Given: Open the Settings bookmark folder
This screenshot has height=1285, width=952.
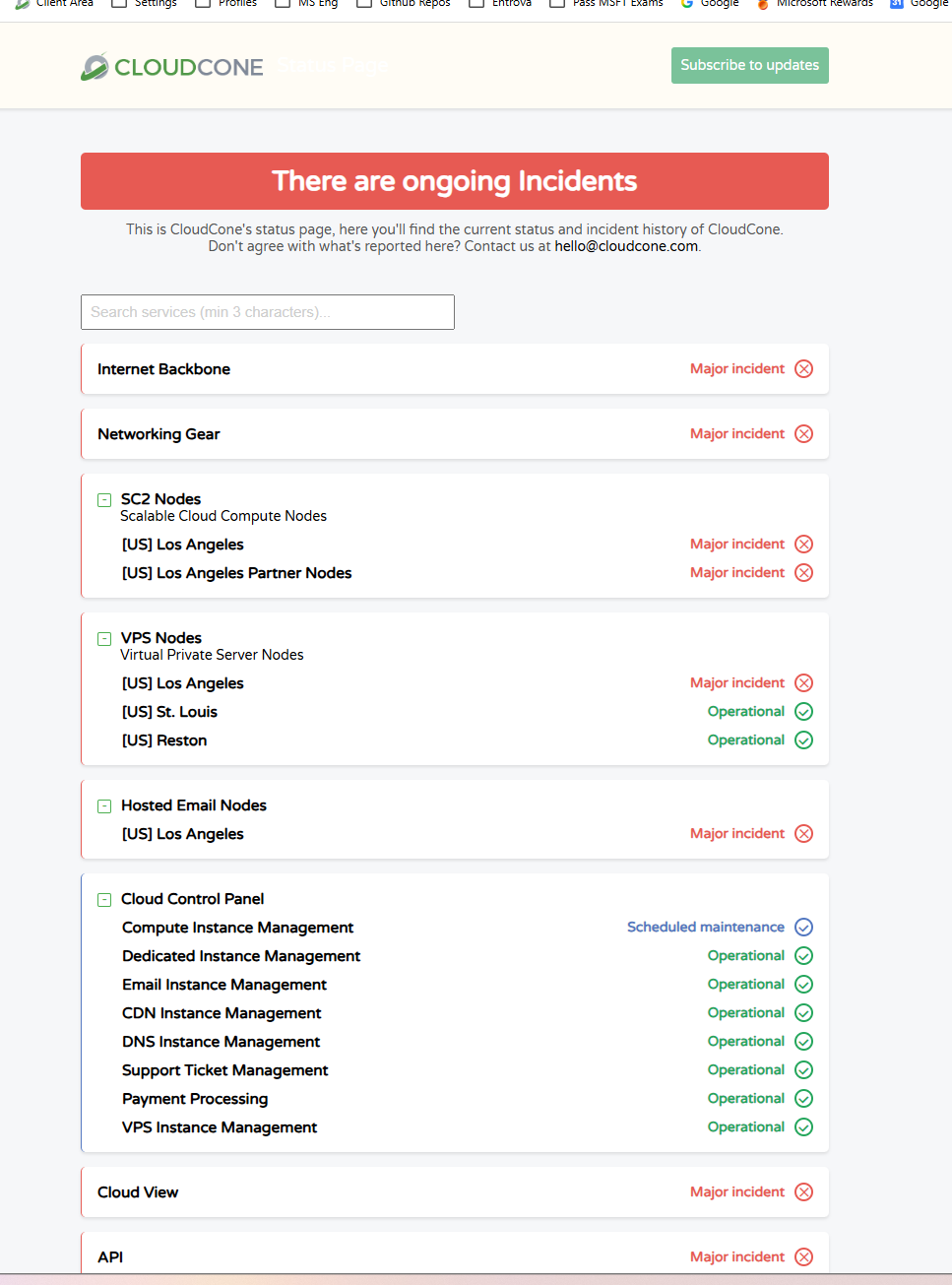Looking at the screenshot, I should [x=145, y=4].
